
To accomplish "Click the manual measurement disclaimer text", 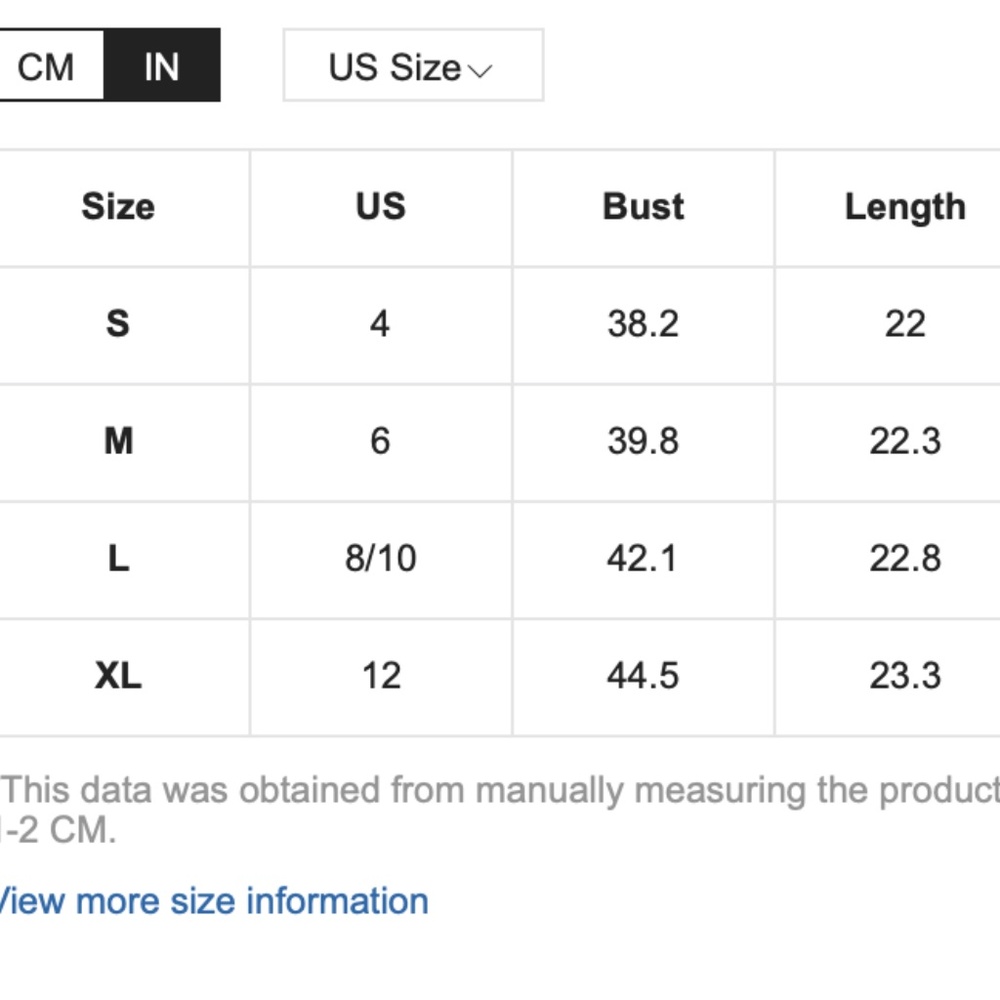I will pyautogui.click(x=500, y=791).
